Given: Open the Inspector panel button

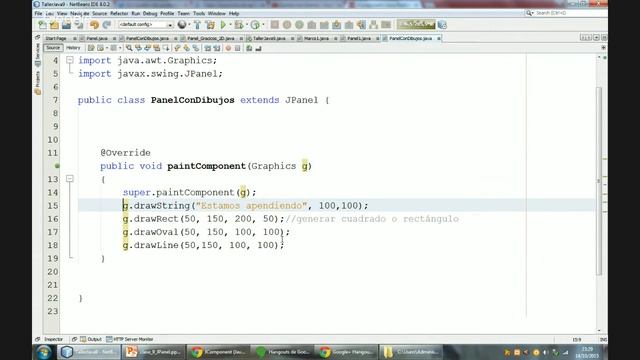Looking at the screenshot, I should (x=53, y=339).
